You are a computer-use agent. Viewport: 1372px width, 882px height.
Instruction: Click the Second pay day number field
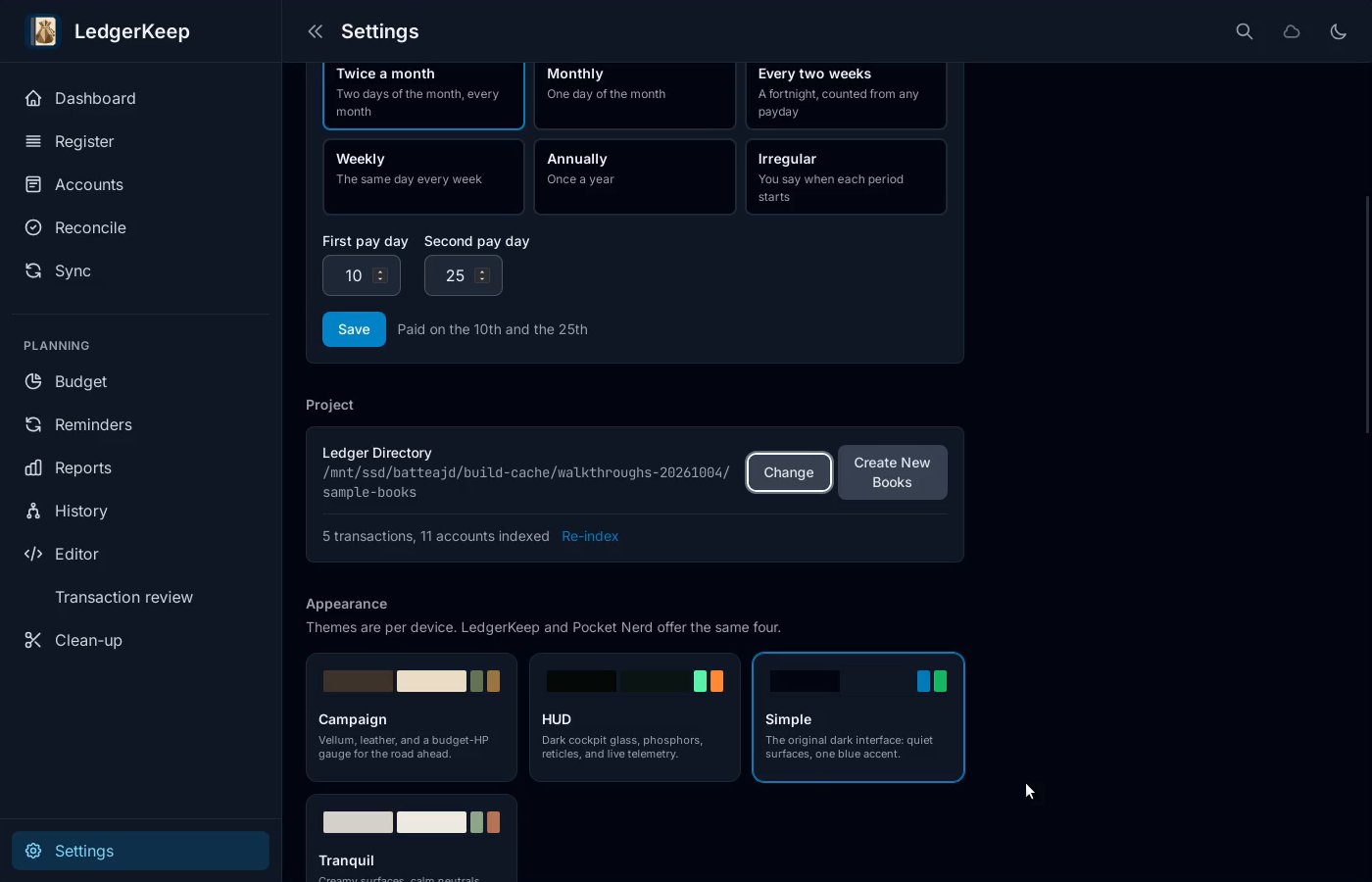(464, 275)
